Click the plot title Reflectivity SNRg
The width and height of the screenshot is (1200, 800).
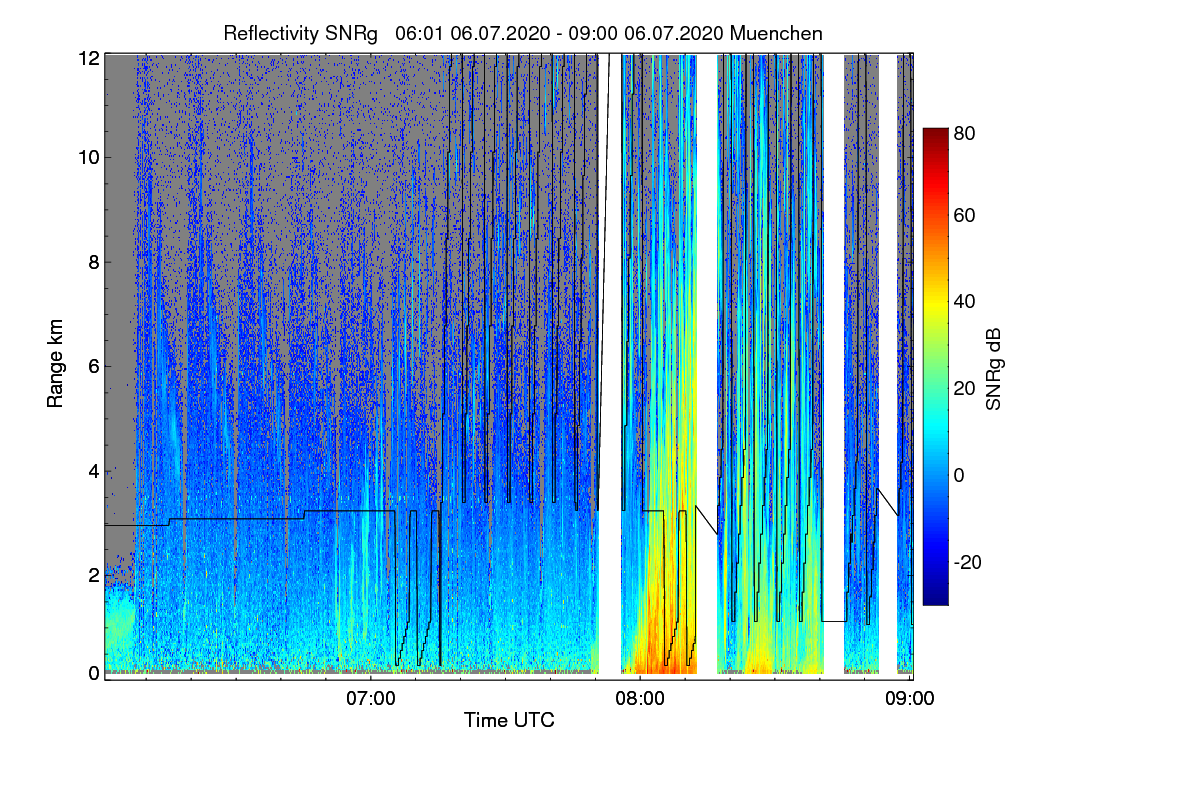point(301,33)
